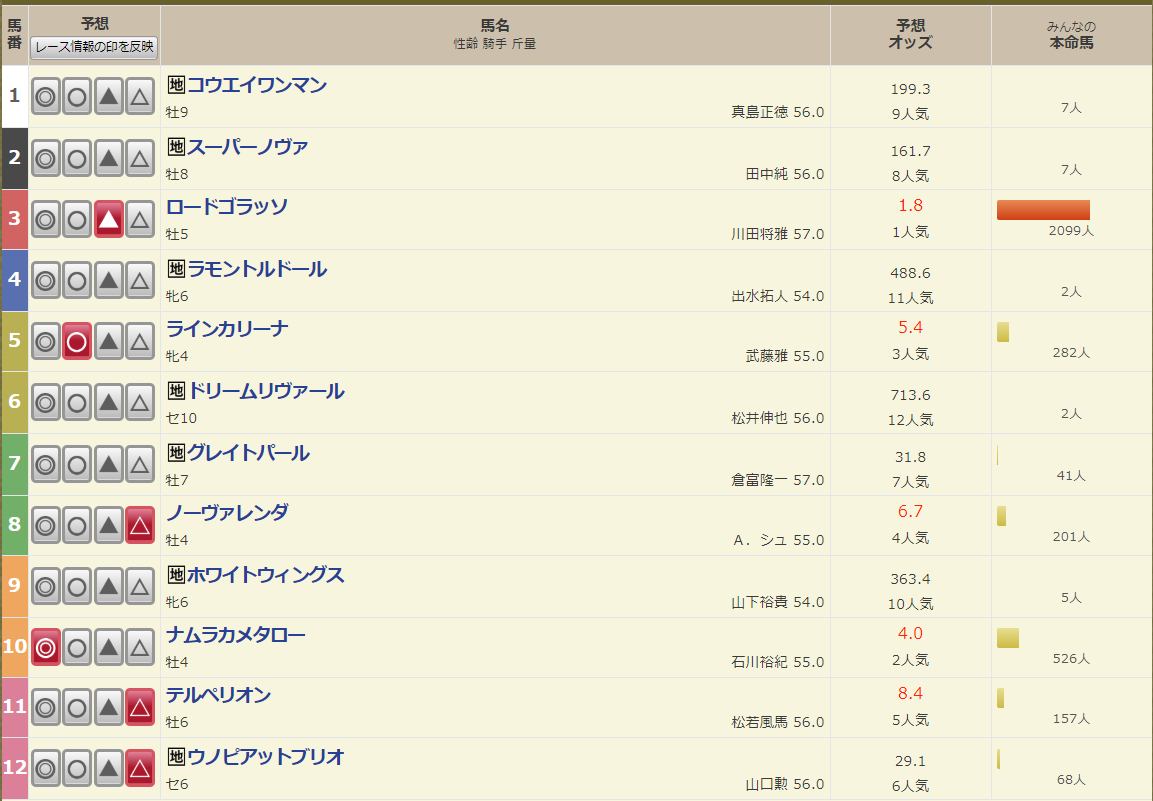Click the orange 2099人 popularity bar

point(1043,210)
